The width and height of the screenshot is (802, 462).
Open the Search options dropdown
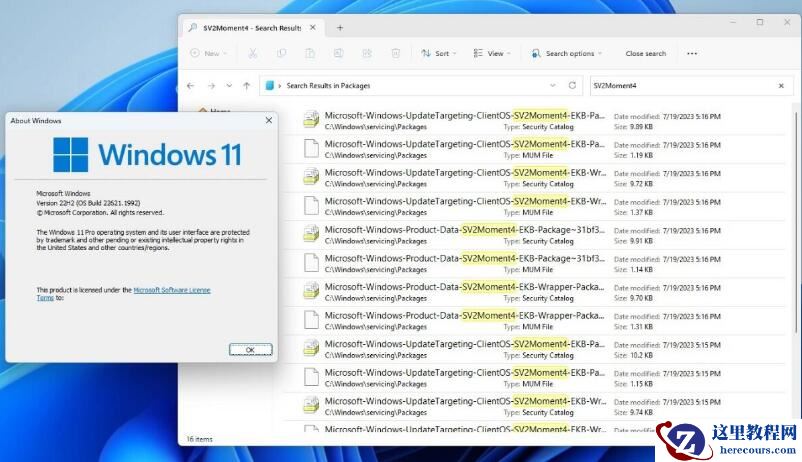click(x=567, y=53)
